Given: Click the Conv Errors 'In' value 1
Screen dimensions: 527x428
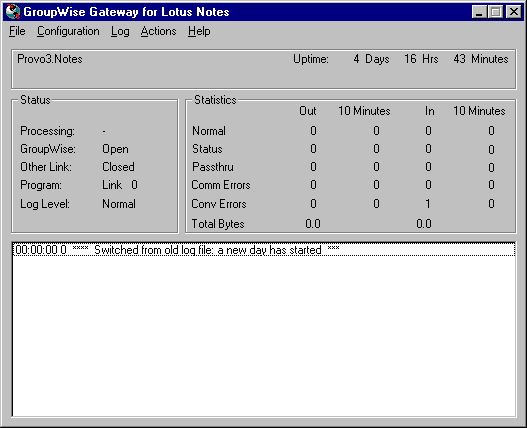Looking at the screenshot, I should click(428, 204).
